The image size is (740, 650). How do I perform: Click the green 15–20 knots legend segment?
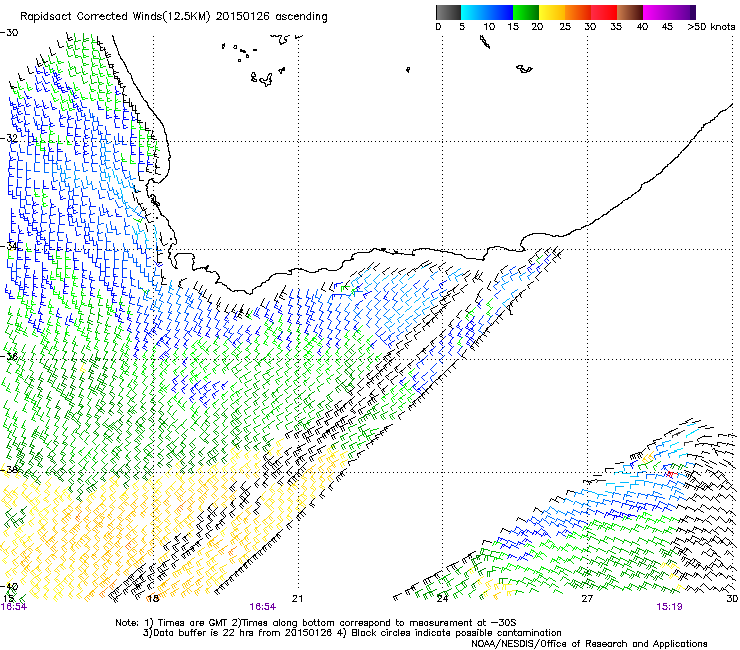(526, 12)
